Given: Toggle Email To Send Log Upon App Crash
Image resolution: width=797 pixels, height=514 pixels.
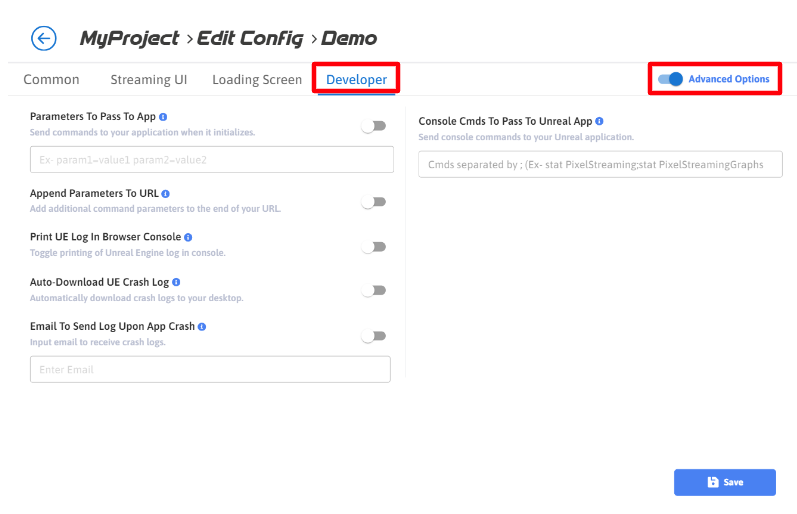Looking at the screenshot, I should click(x=373, y=336).
